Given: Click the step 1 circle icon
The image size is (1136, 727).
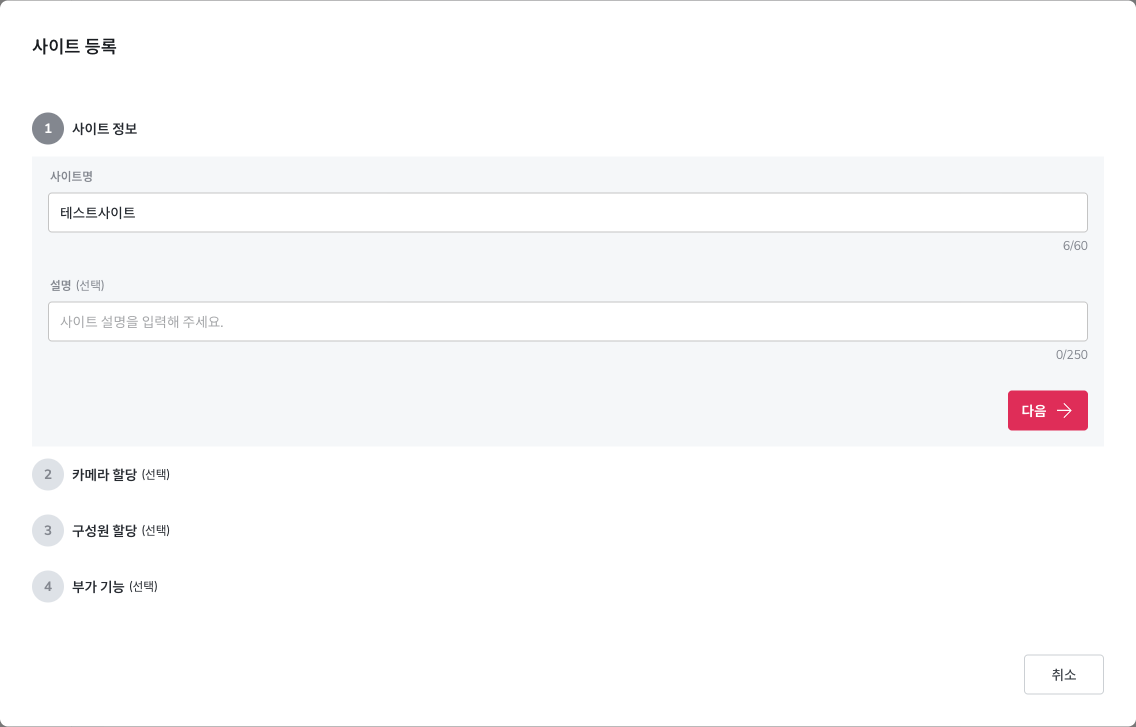Looking at the screenshot, I should [x=48, y=128].
